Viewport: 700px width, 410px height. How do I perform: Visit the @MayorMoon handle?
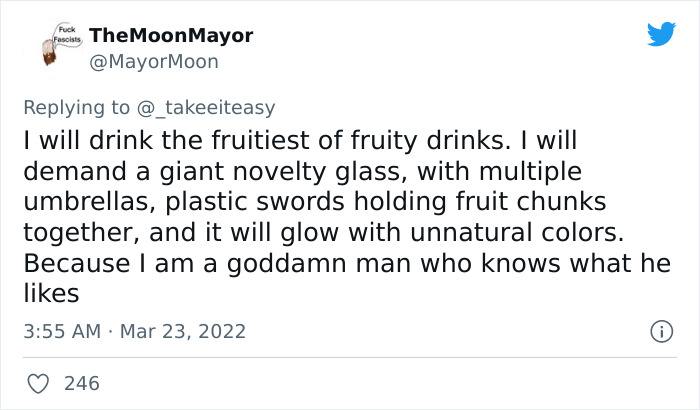pyautogui.click(x=154, y=61)
